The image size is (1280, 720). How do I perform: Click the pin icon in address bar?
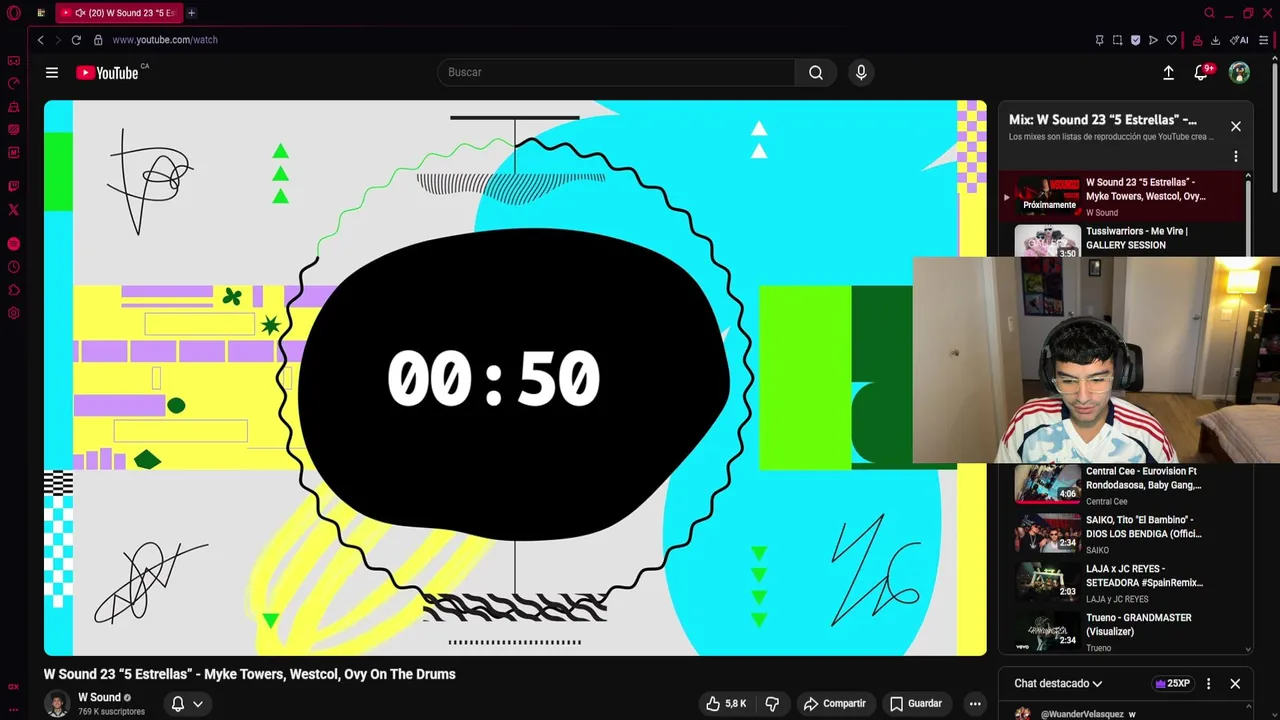(x=1099, y=40)
